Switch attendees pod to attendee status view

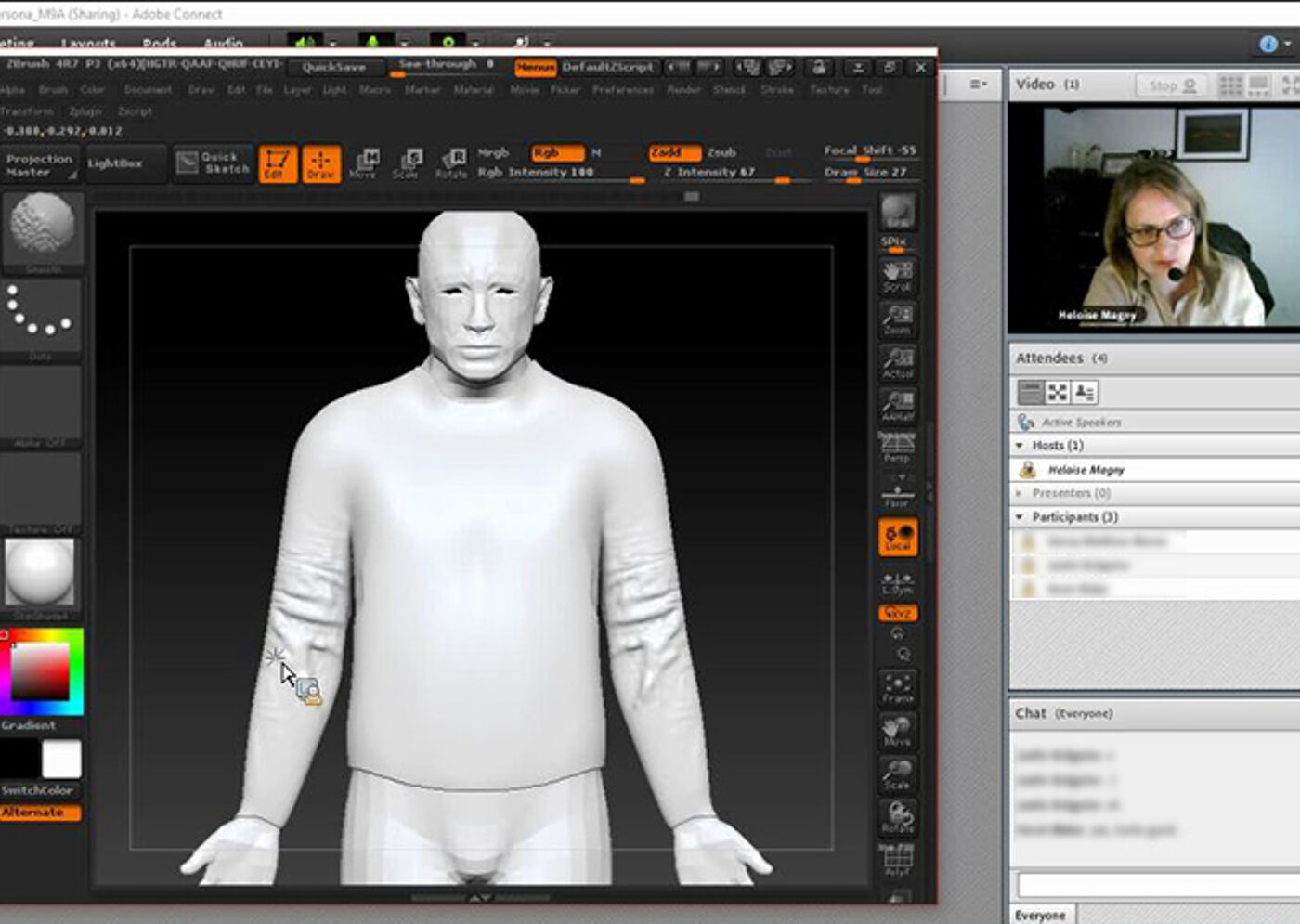[x=1085, y=393]
